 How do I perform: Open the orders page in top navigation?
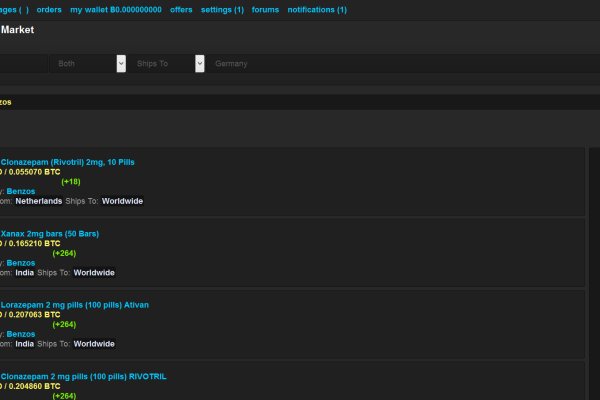point(49,10)
